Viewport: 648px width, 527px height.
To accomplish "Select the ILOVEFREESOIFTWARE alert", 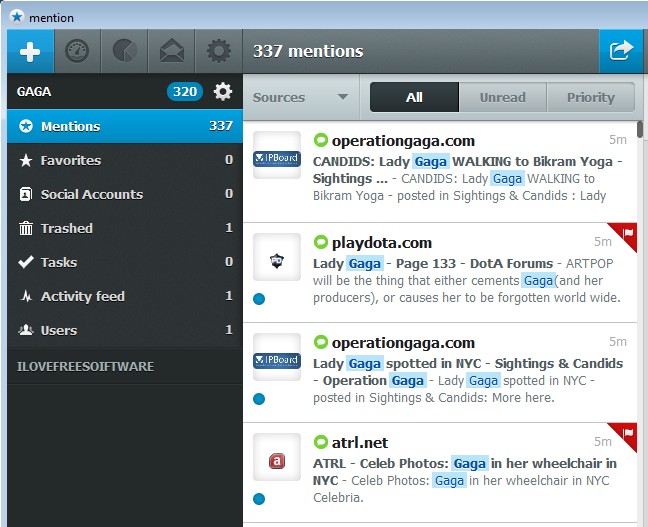I will coord(125,366).
